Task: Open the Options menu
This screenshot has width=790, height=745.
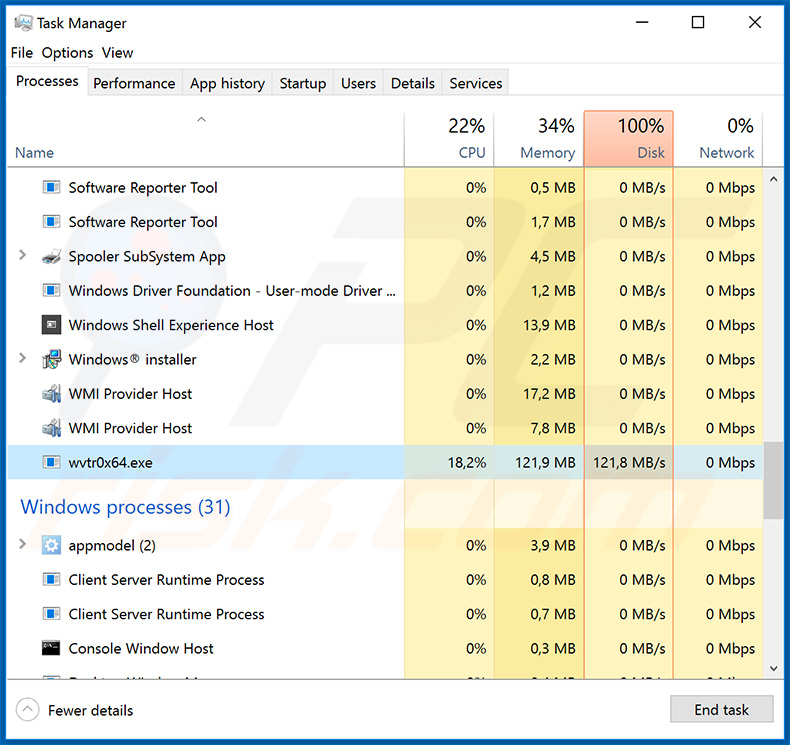Action: coord(67,52)
